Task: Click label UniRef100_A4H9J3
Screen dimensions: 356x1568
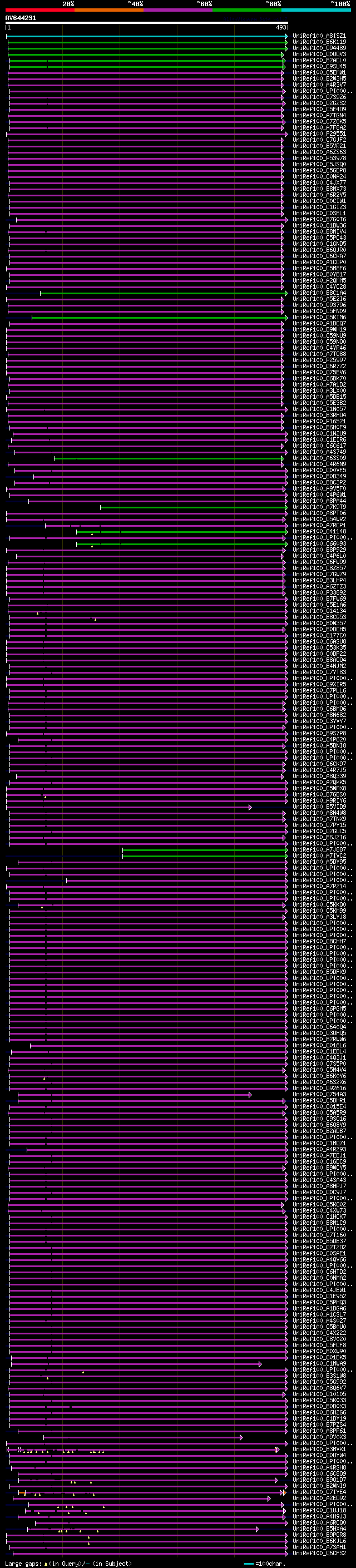Action: click(319, 1516)
